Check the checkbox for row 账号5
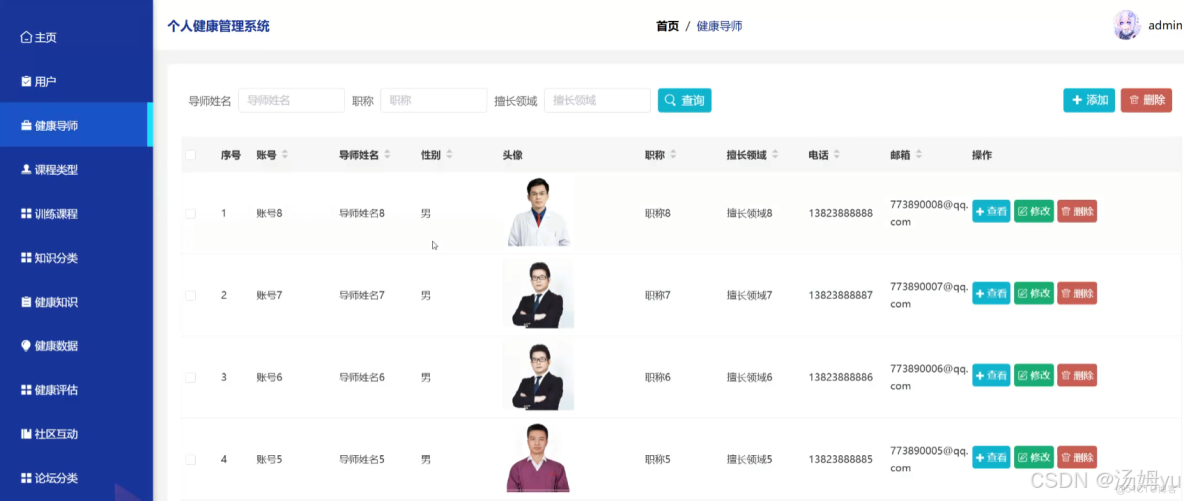 coord(190,459)
